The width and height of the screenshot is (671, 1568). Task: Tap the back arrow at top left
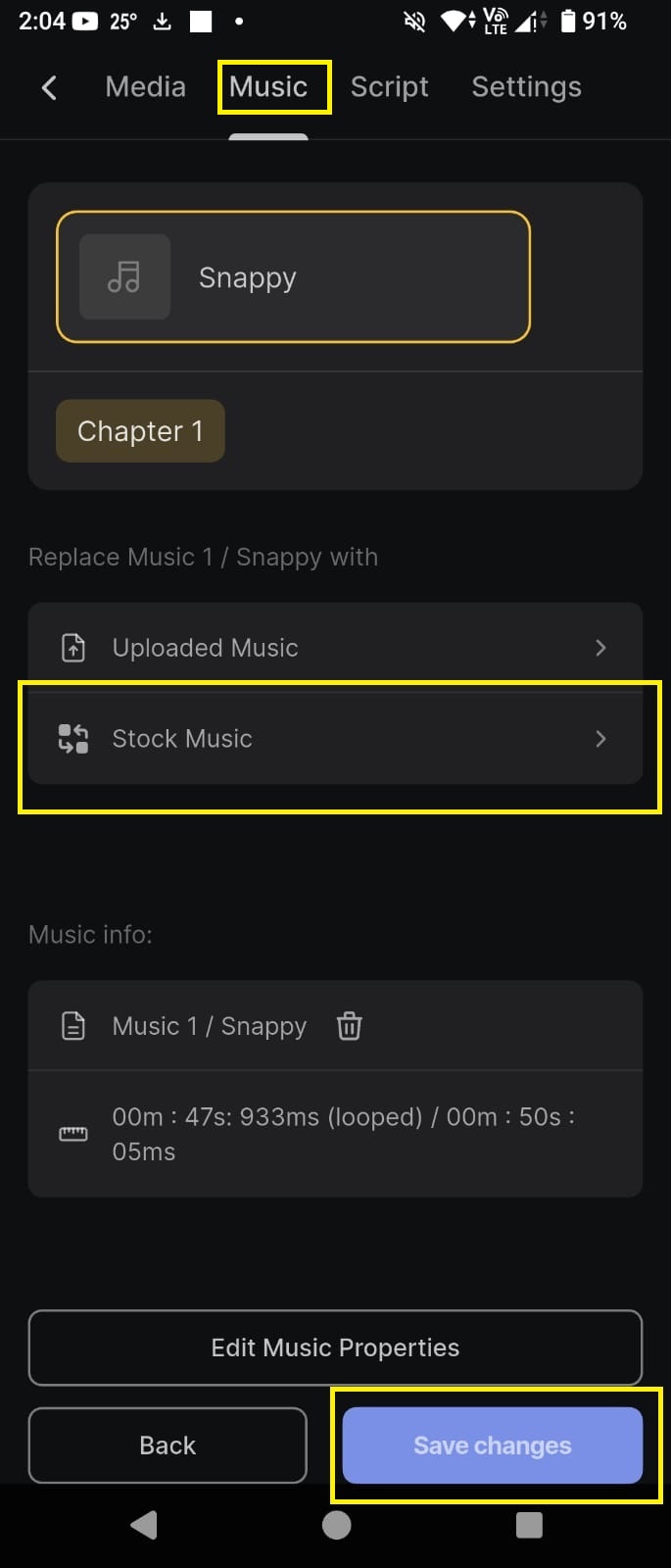tap(49, 87)
